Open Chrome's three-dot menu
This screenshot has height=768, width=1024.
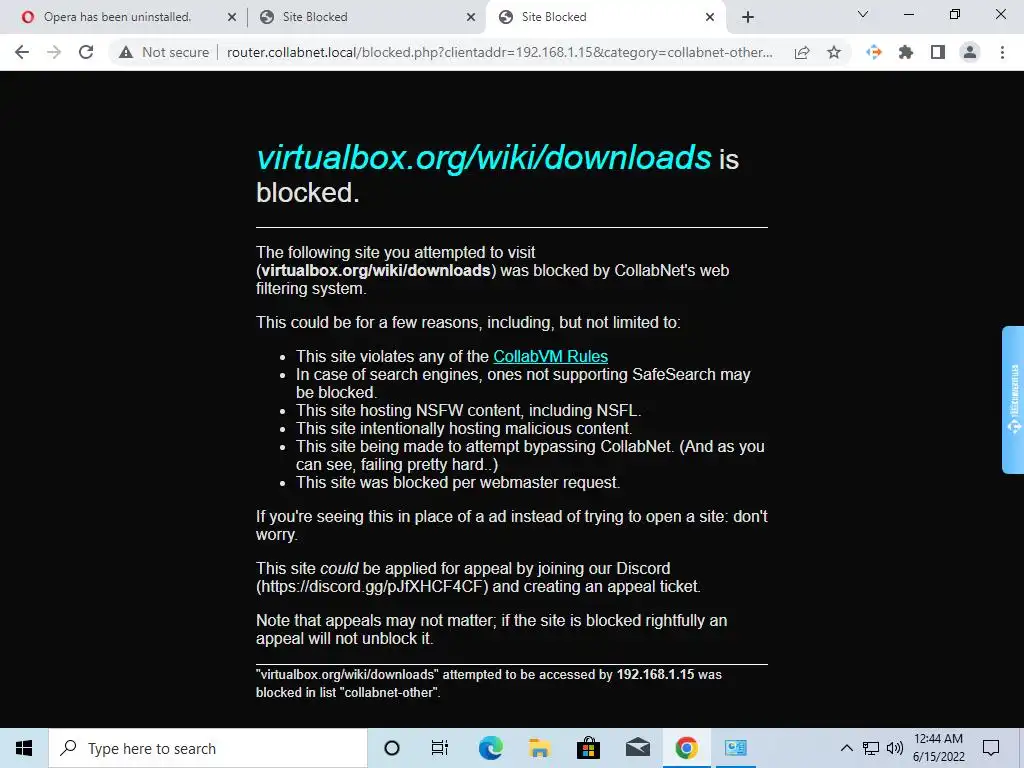(1002, 52)
